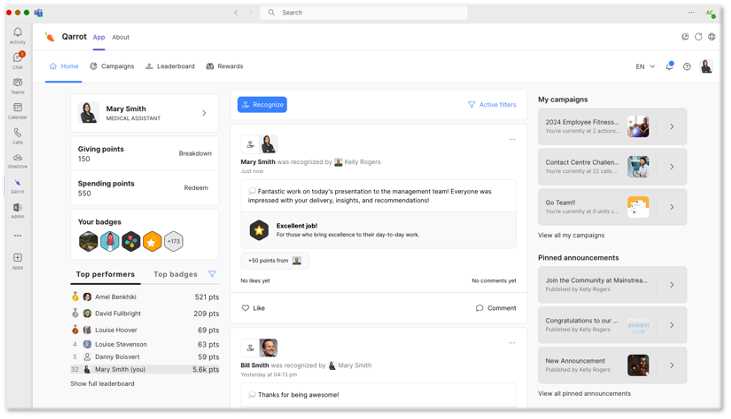Screen dimensions: 731x419
Task: Open user profile avatar in Qarrot header
Action: pos(706,67)
